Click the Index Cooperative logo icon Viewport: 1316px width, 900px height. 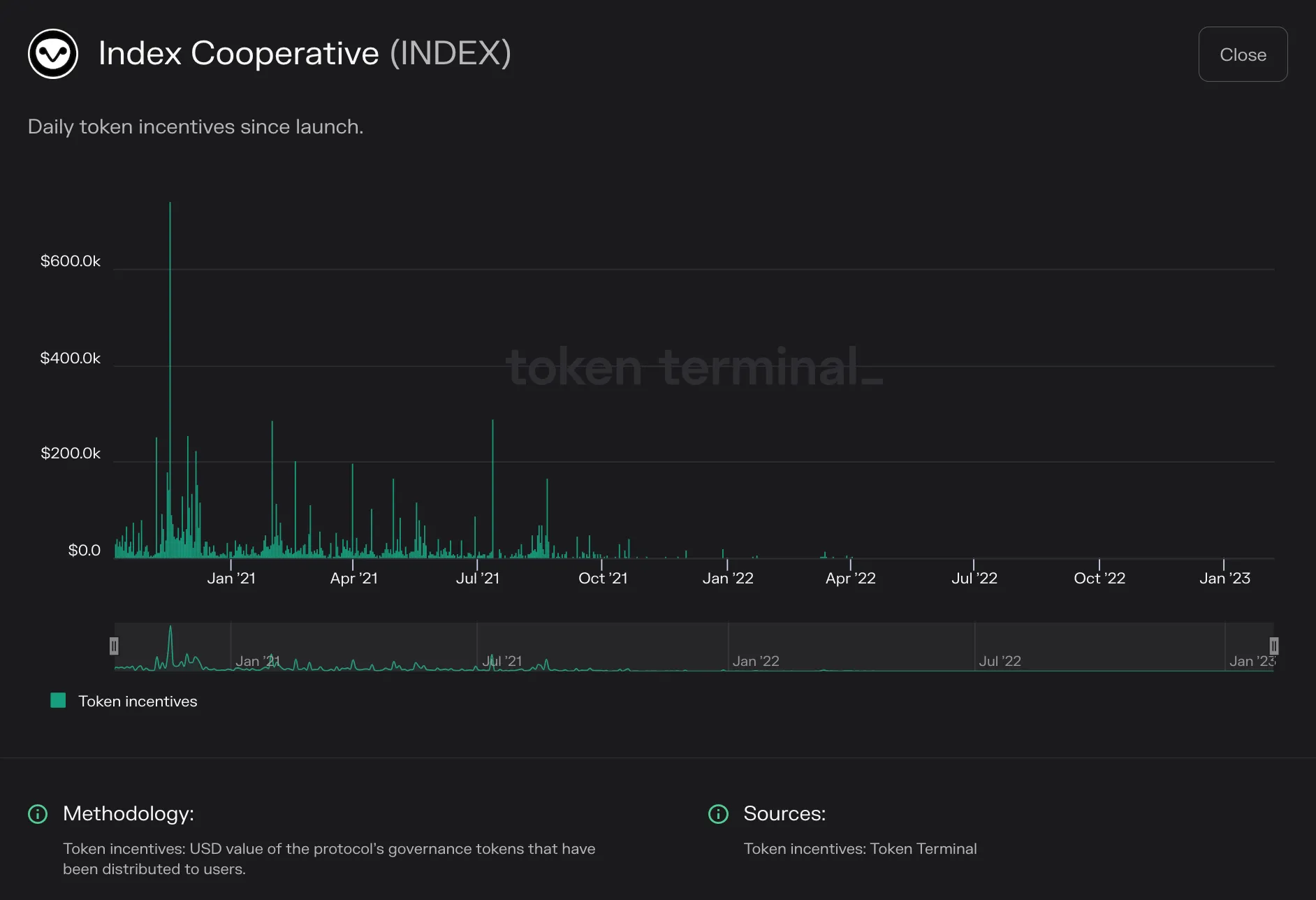coord(53,54)
